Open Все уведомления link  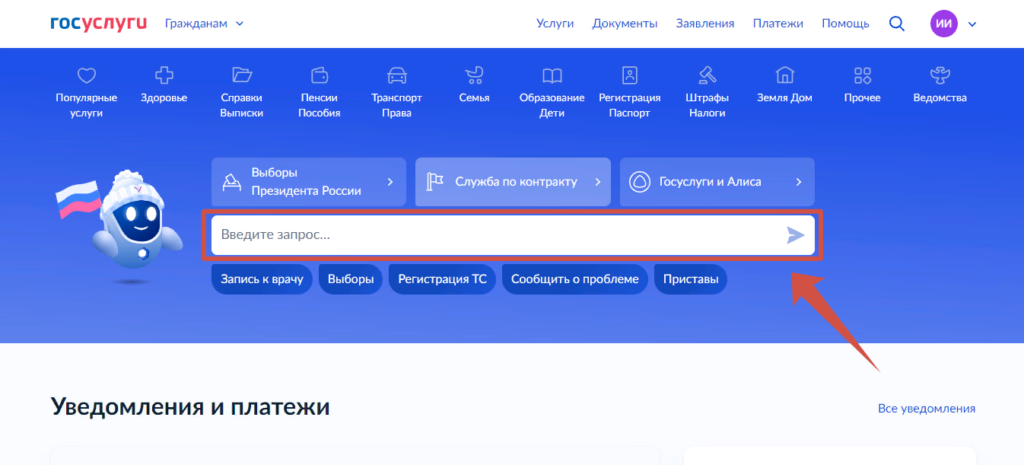(926, 409)
